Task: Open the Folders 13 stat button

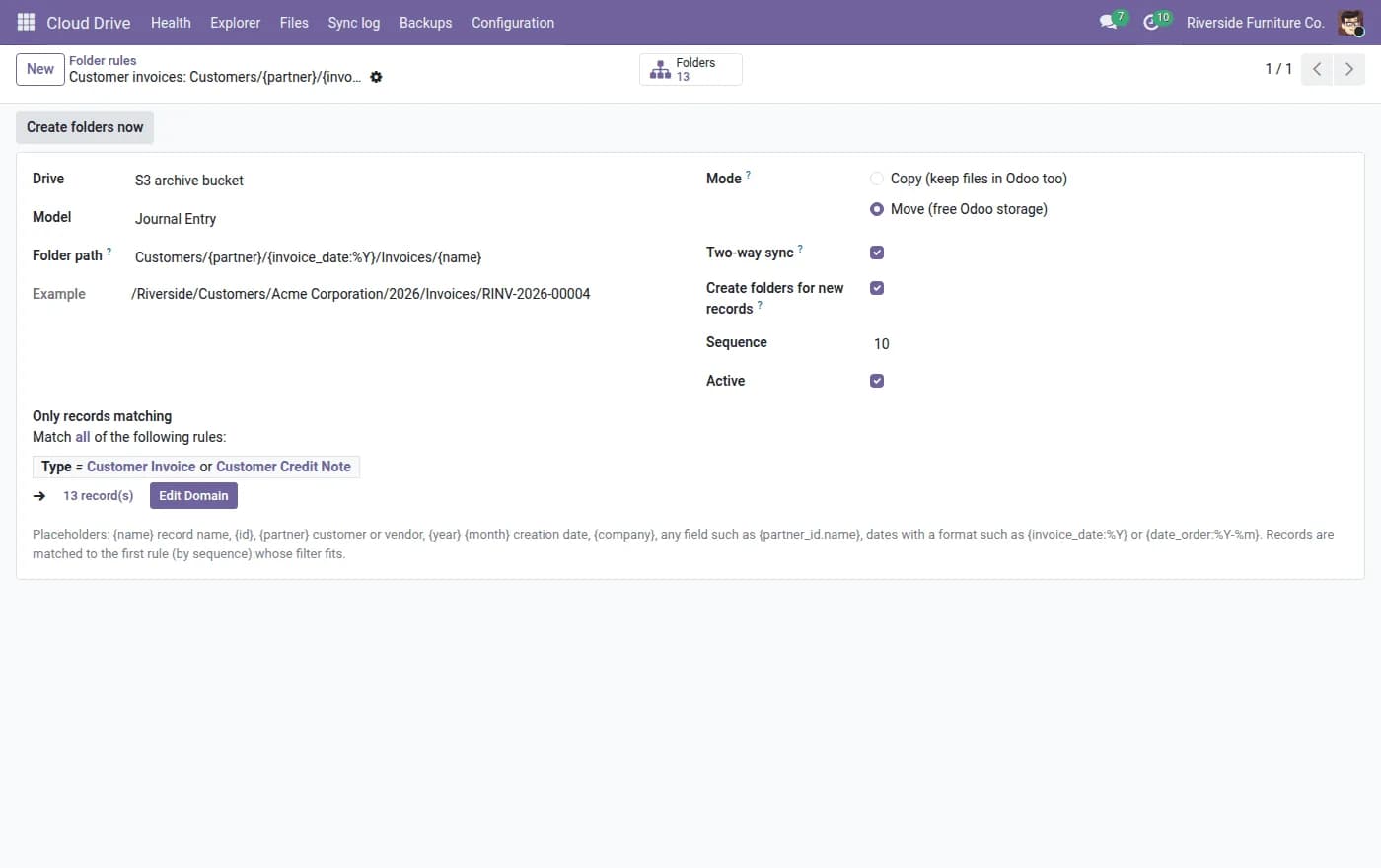Action: (690, 69)
